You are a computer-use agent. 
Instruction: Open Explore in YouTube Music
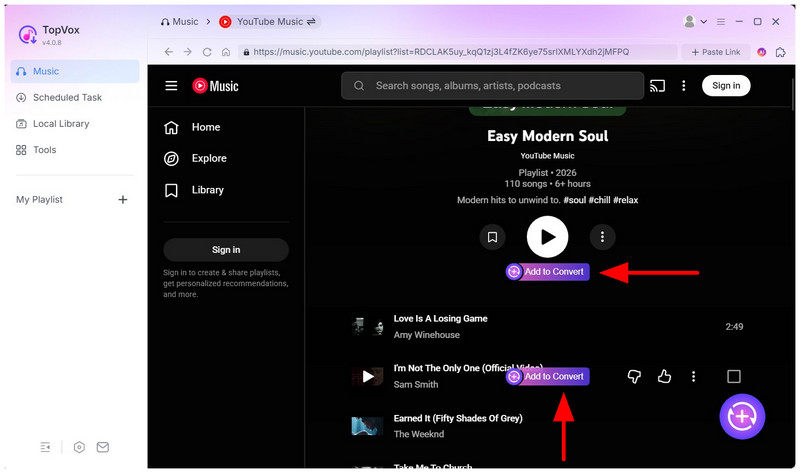click(195, 159)
